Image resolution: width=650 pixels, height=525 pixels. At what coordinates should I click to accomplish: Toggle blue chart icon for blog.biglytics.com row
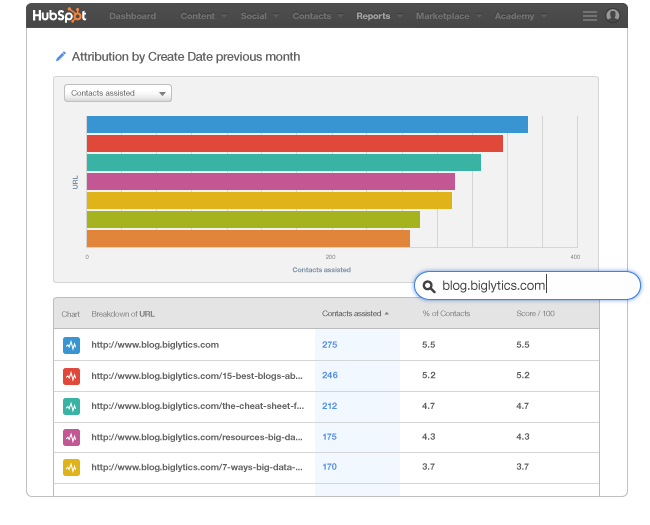pos(71,345)
